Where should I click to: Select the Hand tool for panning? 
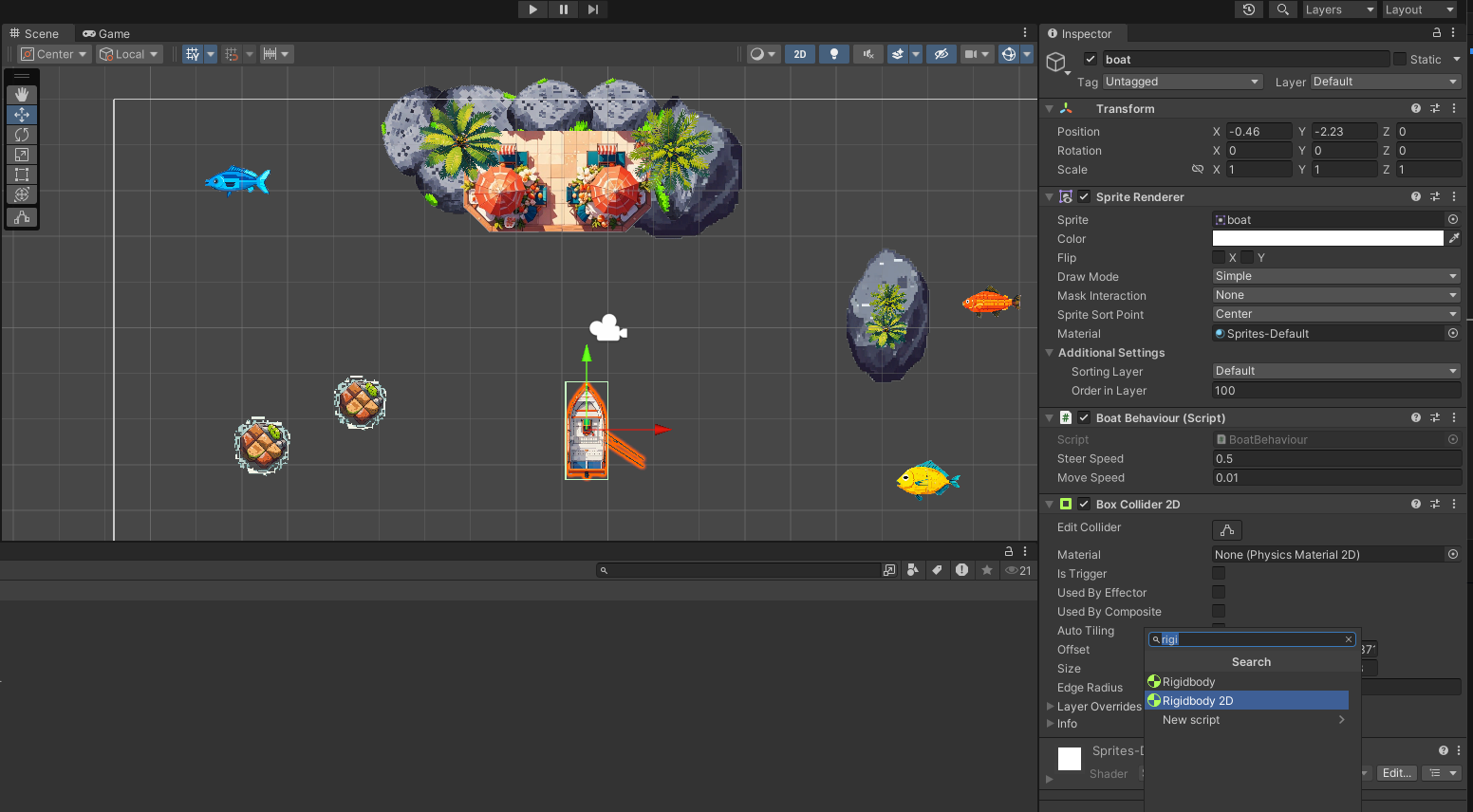pyautogui.click(x=21, y=94)
